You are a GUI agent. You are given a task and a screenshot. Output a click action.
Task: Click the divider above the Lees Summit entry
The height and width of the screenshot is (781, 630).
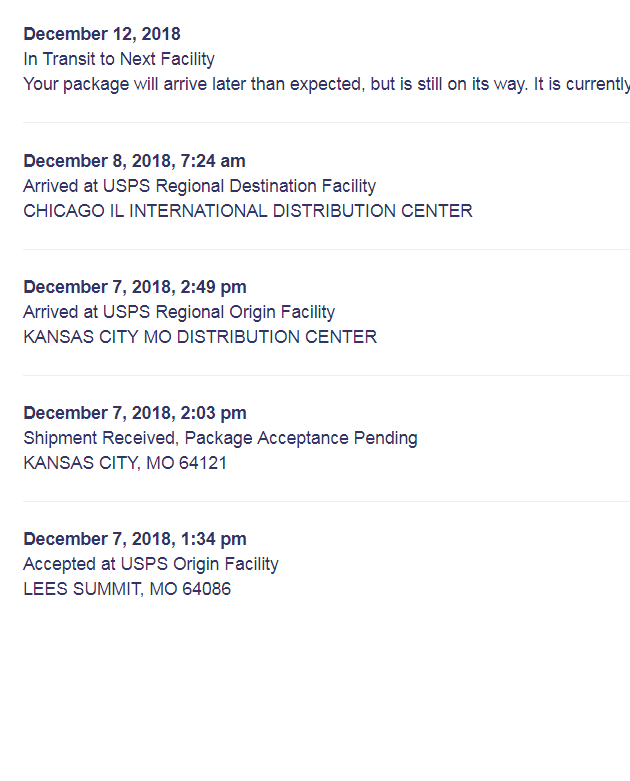coord(327,502)
